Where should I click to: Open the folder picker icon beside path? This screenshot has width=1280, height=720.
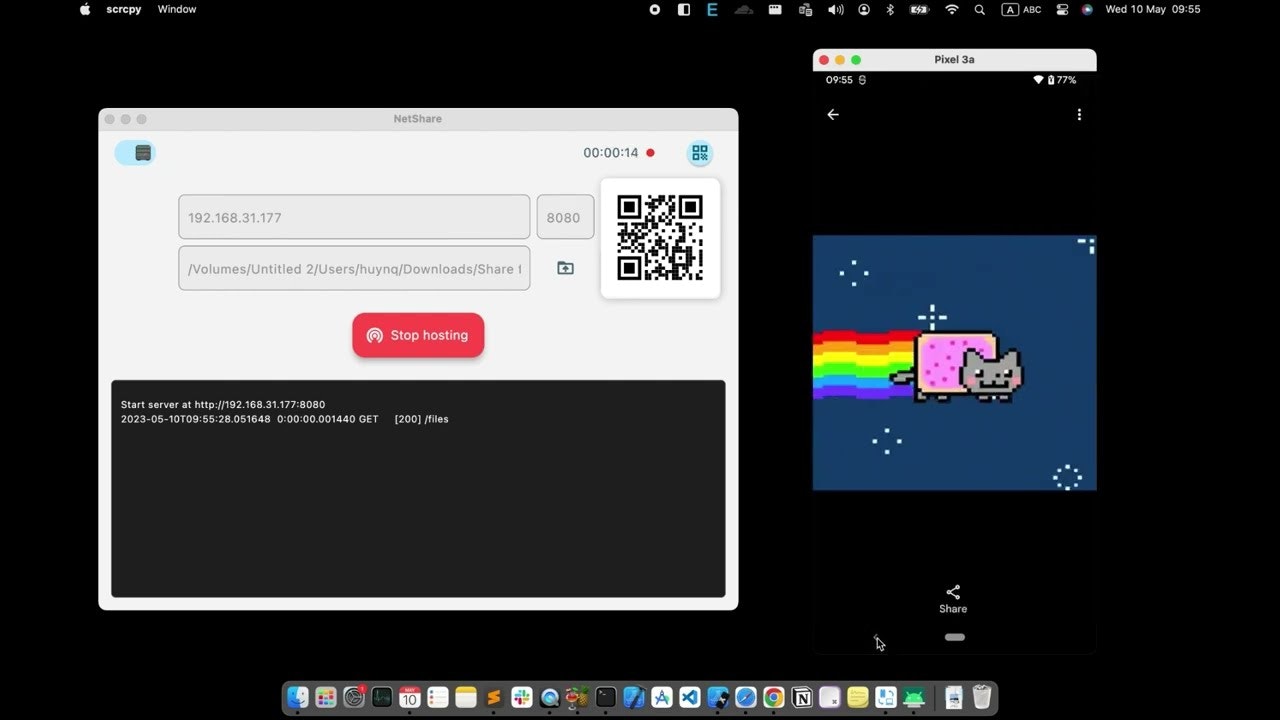point(565,268)
